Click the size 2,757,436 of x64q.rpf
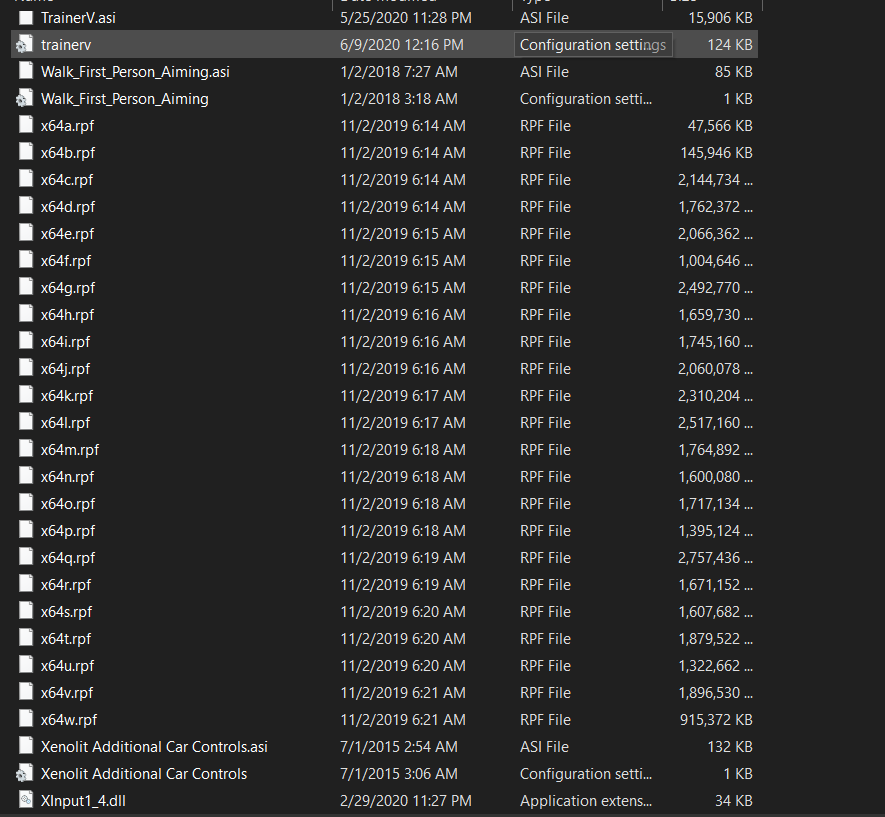Image resolution: width=885 pixels, height=817 pixels. point(715,558)
